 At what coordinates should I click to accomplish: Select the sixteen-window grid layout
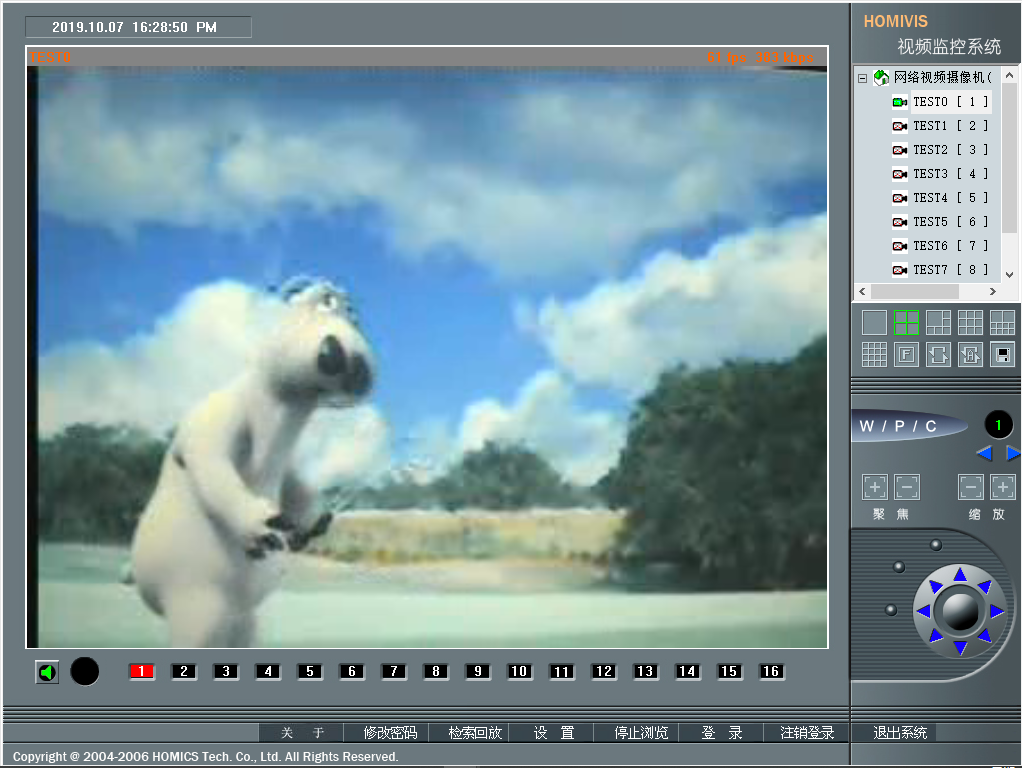pos(874,355)
